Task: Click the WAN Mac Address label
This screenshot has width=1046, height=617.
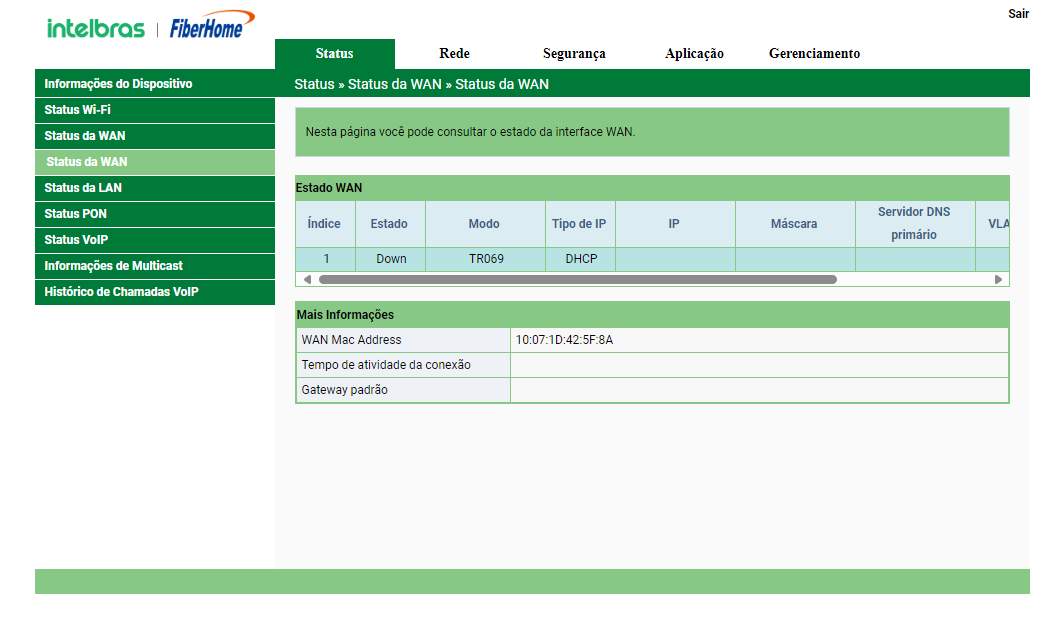Action: [352, 340]
